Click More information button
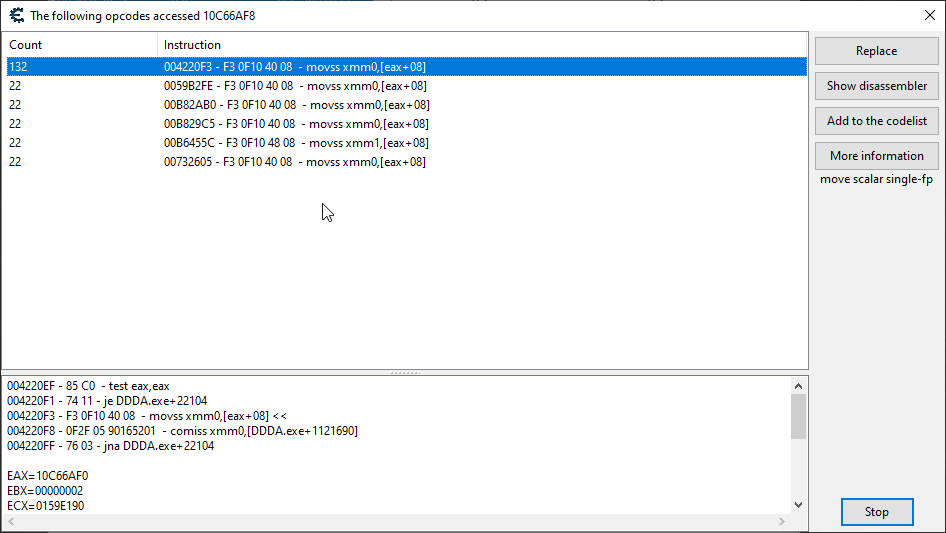Image resolution: width=946 pixels, height=533 pixels. (x=876, y=156)
